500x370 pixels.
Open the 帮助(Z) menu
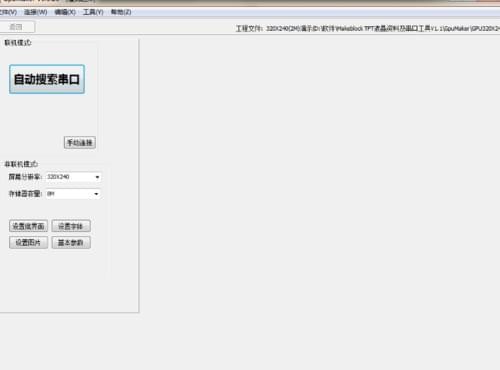121,12
